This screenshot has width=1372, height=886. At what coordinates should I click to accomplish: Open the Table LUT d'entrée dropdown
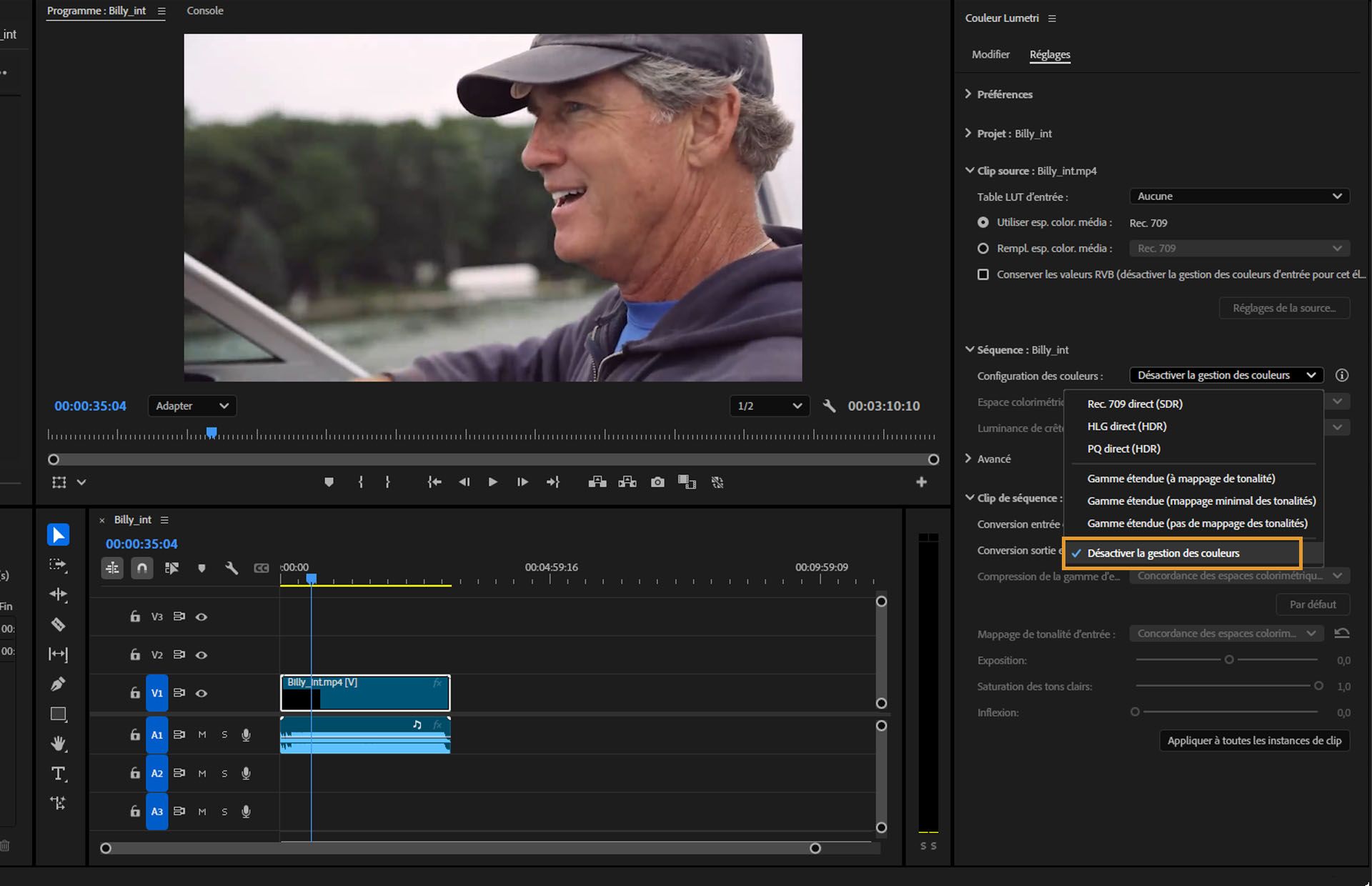click(1239, 196)
